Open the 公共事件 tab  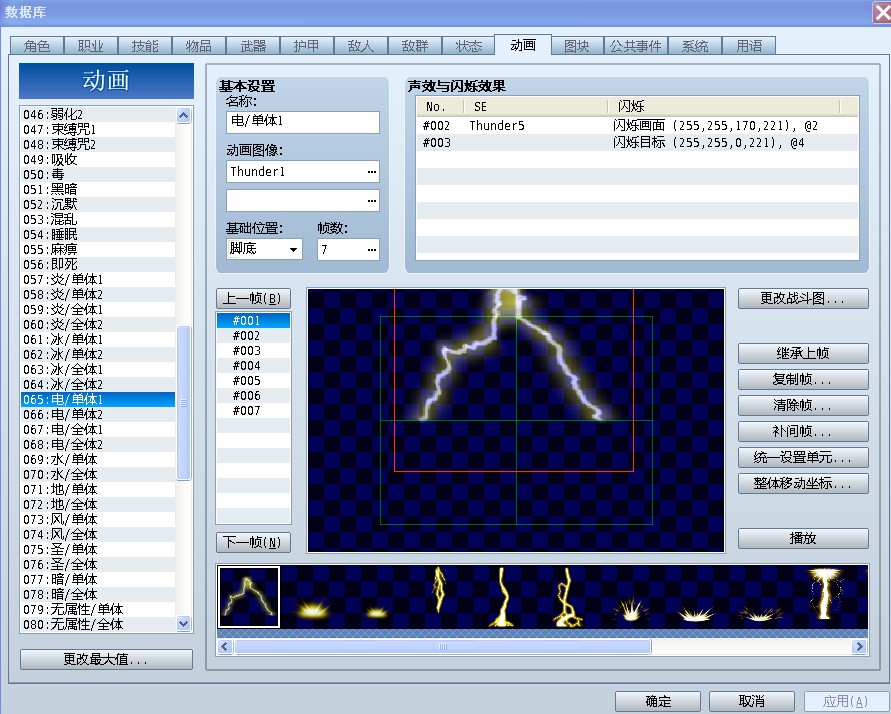635,46
